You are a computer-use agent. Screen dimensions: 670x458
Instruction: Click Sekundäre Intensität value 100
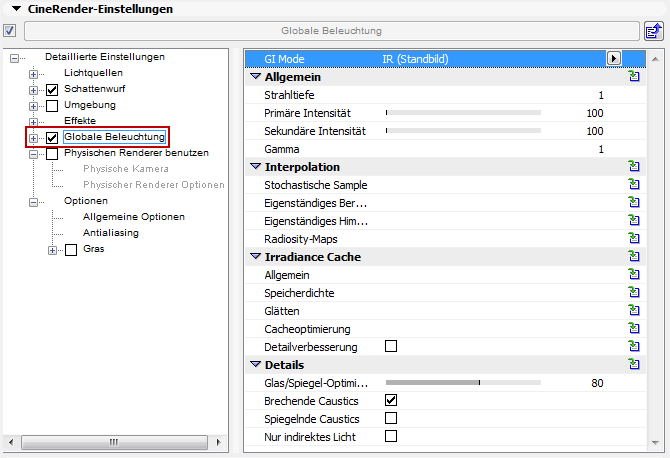tap(594, 131)
